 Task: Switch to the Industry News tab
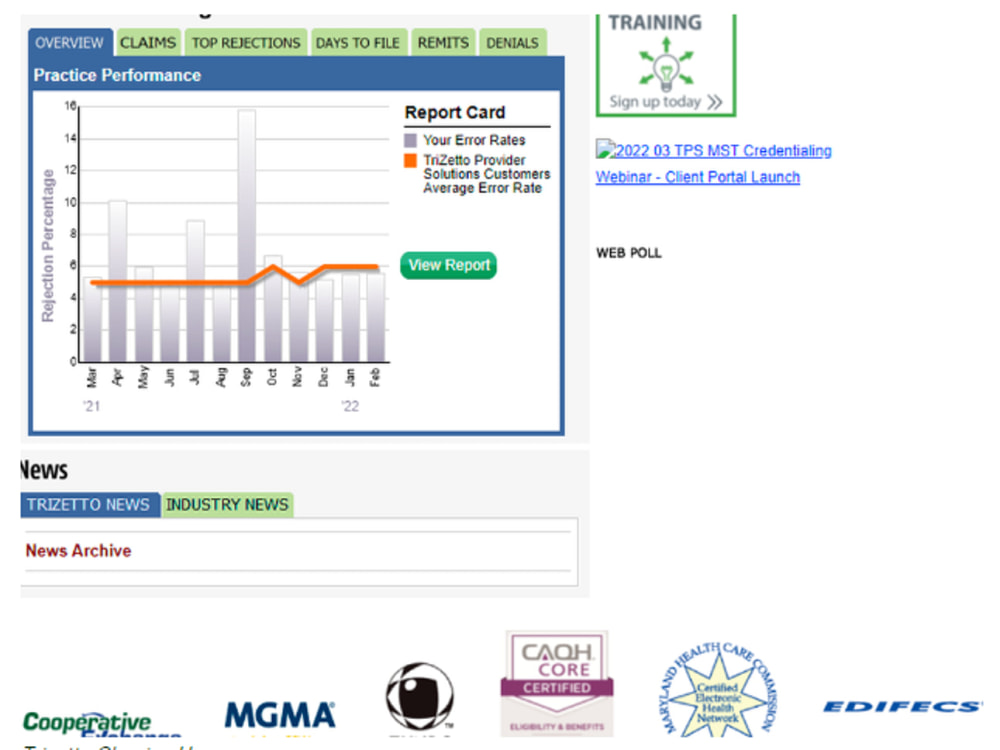pos(228,504)
